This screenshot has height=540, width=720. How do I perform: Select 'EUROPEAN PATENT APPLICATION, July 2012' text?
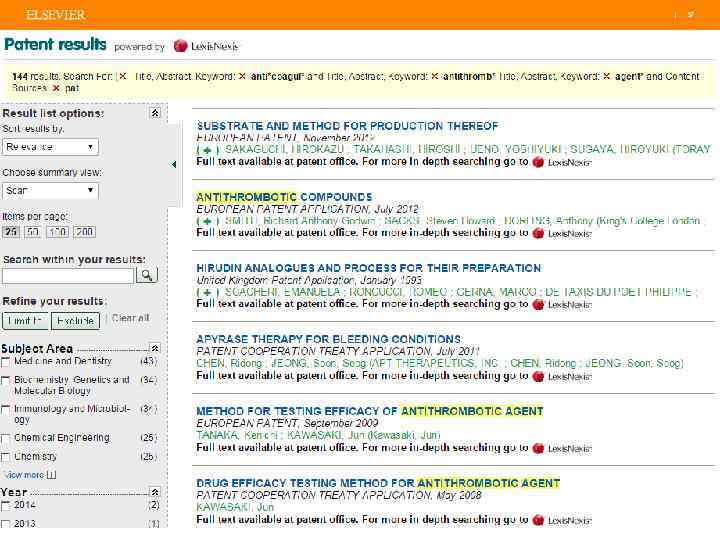click(307, 209)
